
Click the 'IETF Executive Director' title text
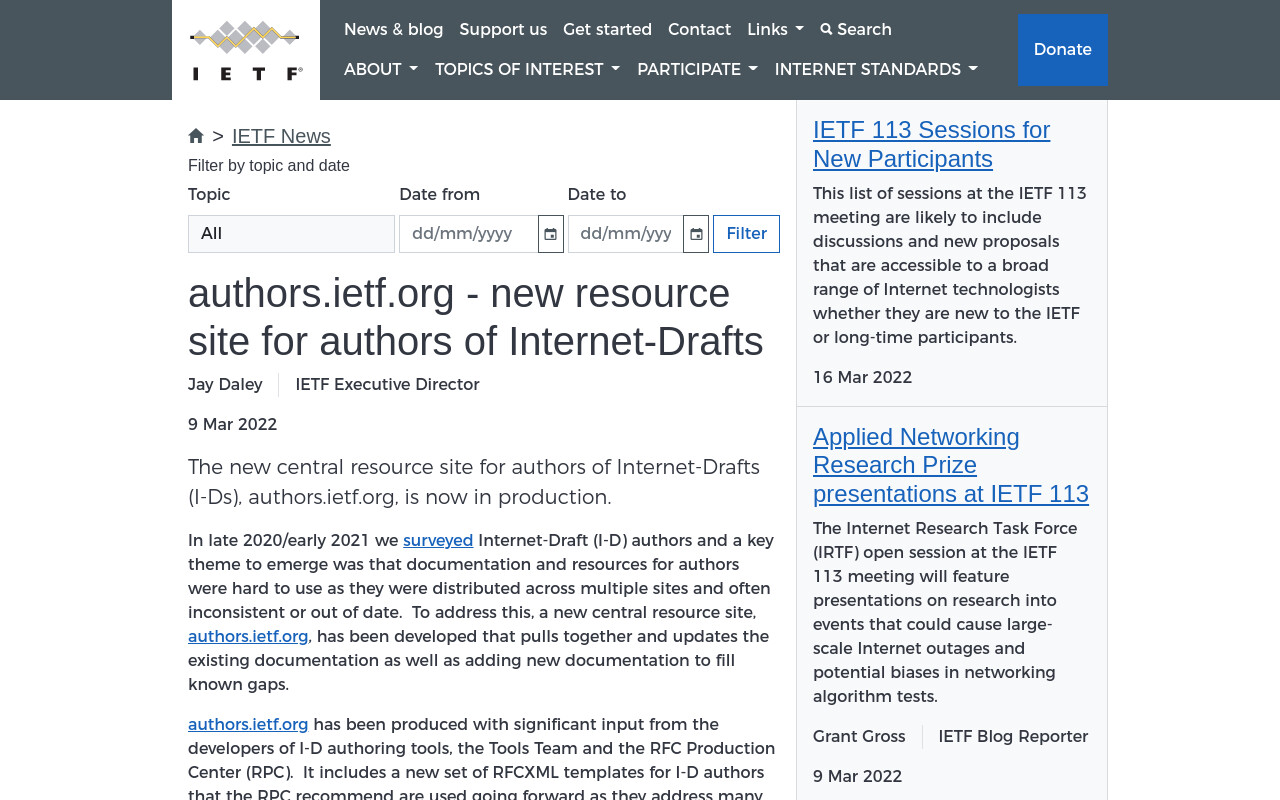387,385
